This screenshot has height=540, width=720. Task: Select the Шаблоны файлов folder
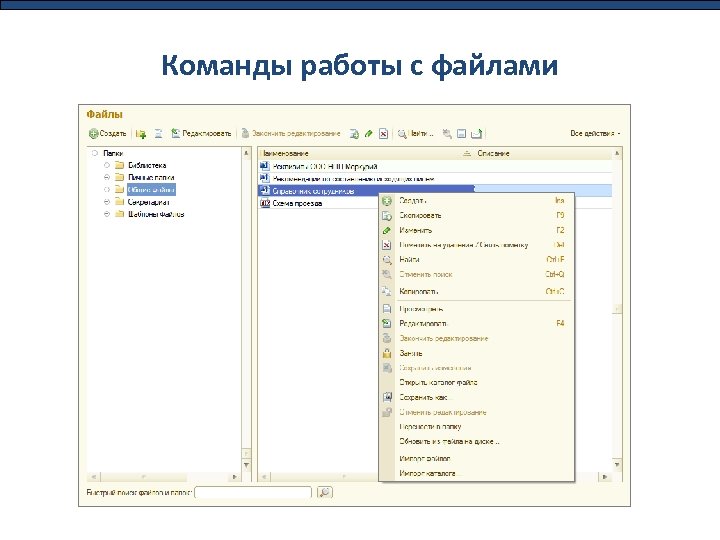click(x=156, y=214)
